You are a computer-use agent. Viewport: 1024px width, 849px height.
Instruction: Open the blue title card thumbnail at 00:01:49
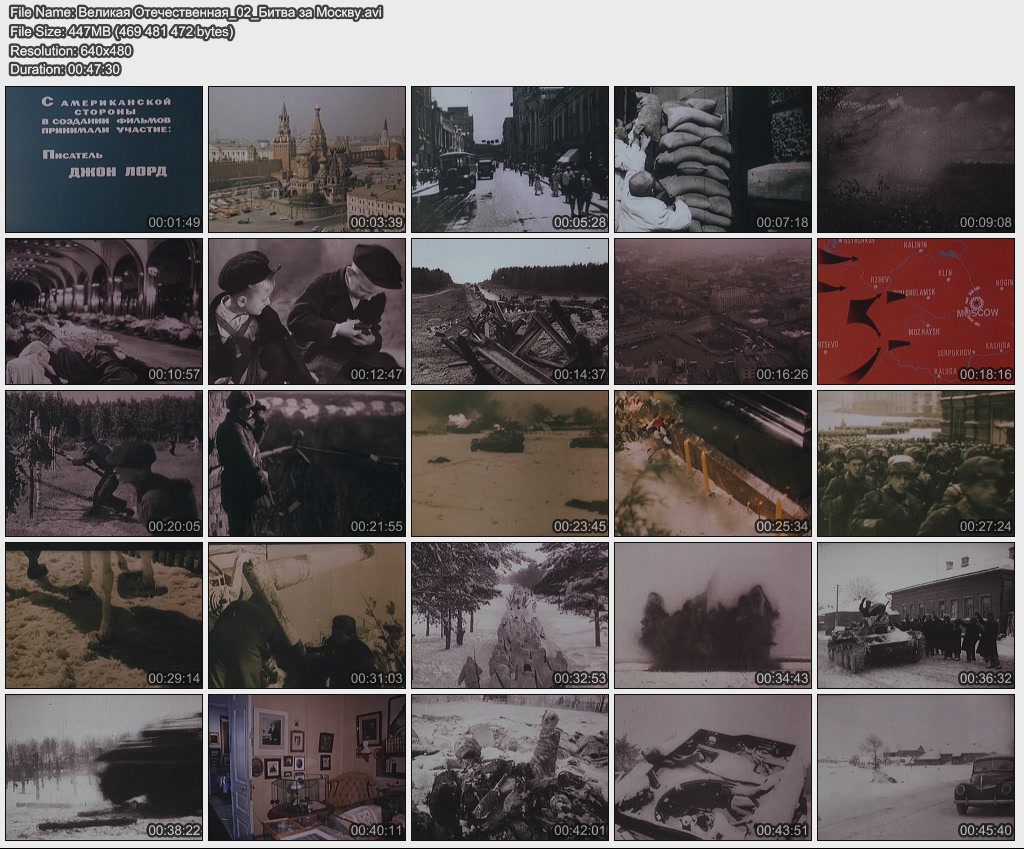click(x=104, y=159)
